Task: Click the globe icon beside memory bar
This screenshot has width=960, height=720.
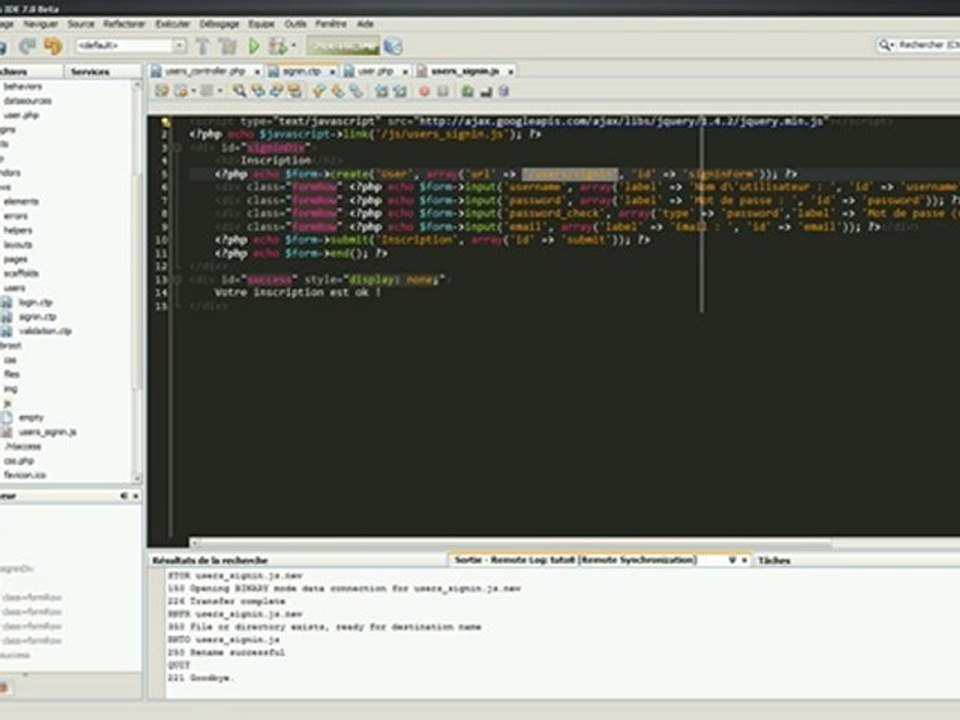Action: tap(393, 46)
